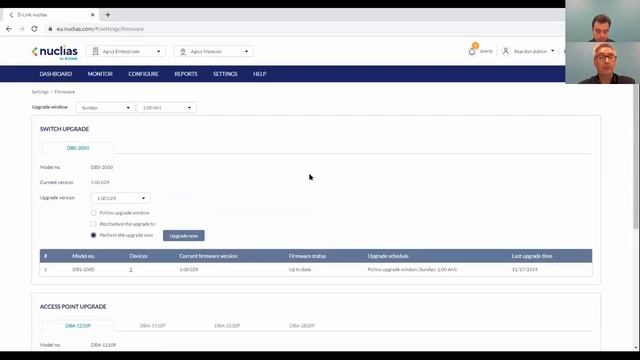640x360 pixels.
Task: Open the DASHBOARD menu
Action: pyautogui.click(x=56, y=74)
